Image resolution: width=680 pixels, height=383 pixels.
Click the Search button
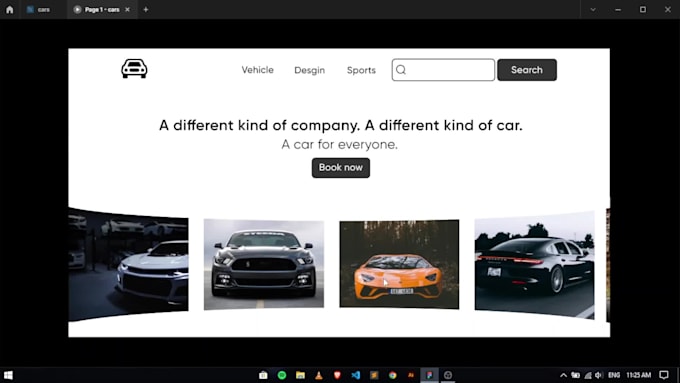pos(527,70)
